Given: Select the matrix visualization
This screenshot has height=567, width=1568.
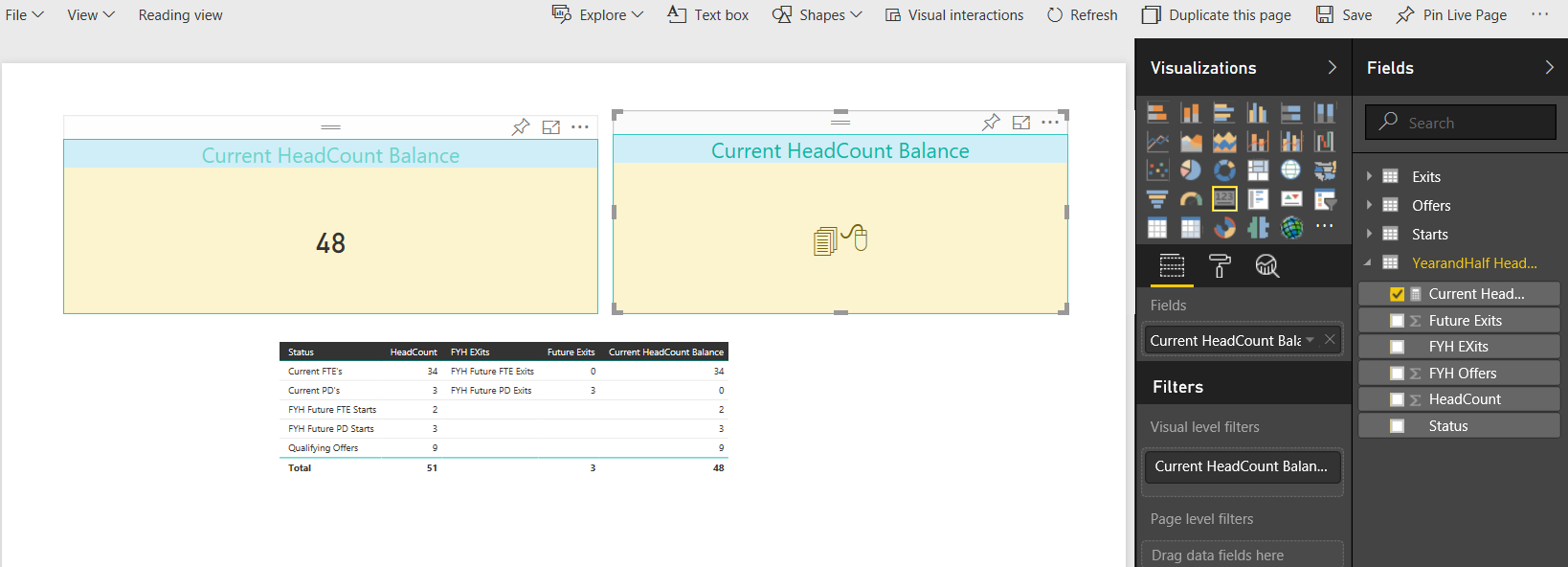Looking at the screenshot, I should (x=1191, y=228).
